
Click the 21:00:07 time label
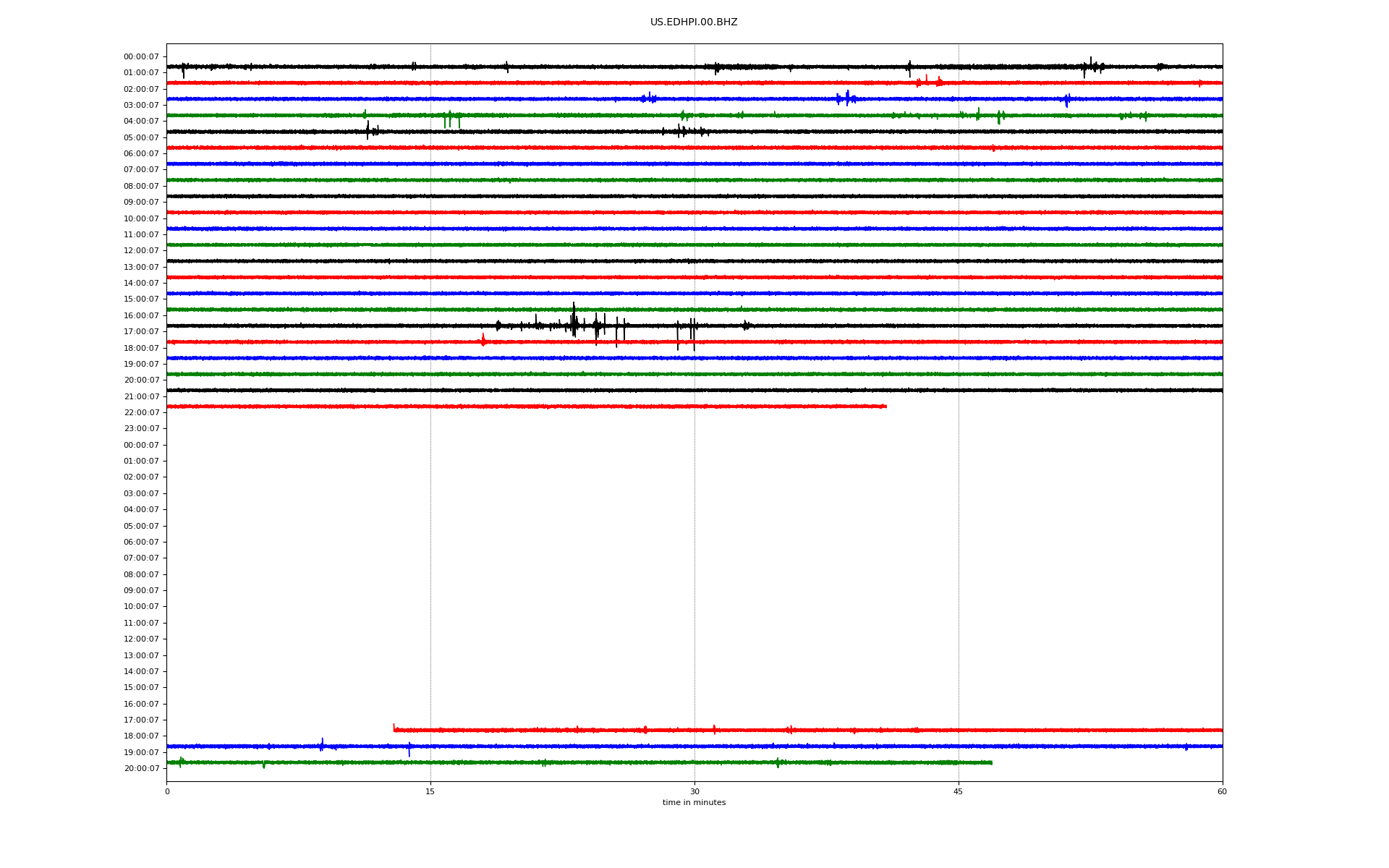click(141, 396)
